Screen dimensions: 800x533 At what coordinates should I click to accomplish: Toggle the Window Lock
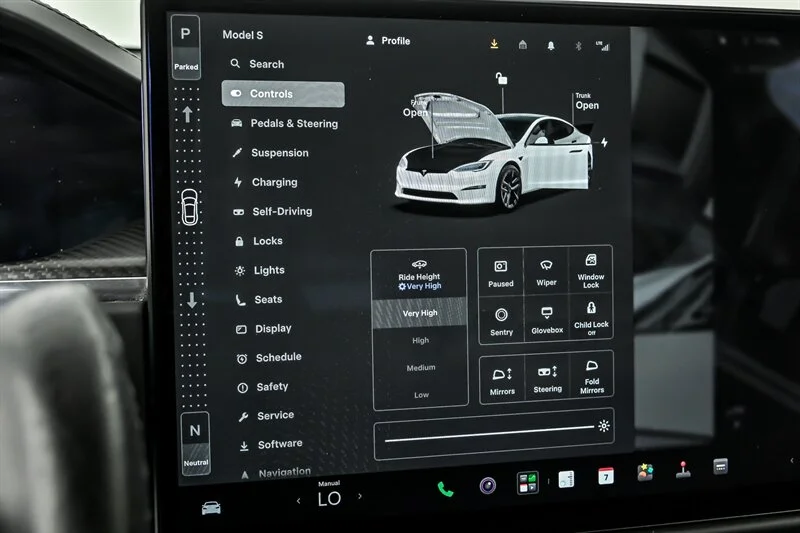591,271
